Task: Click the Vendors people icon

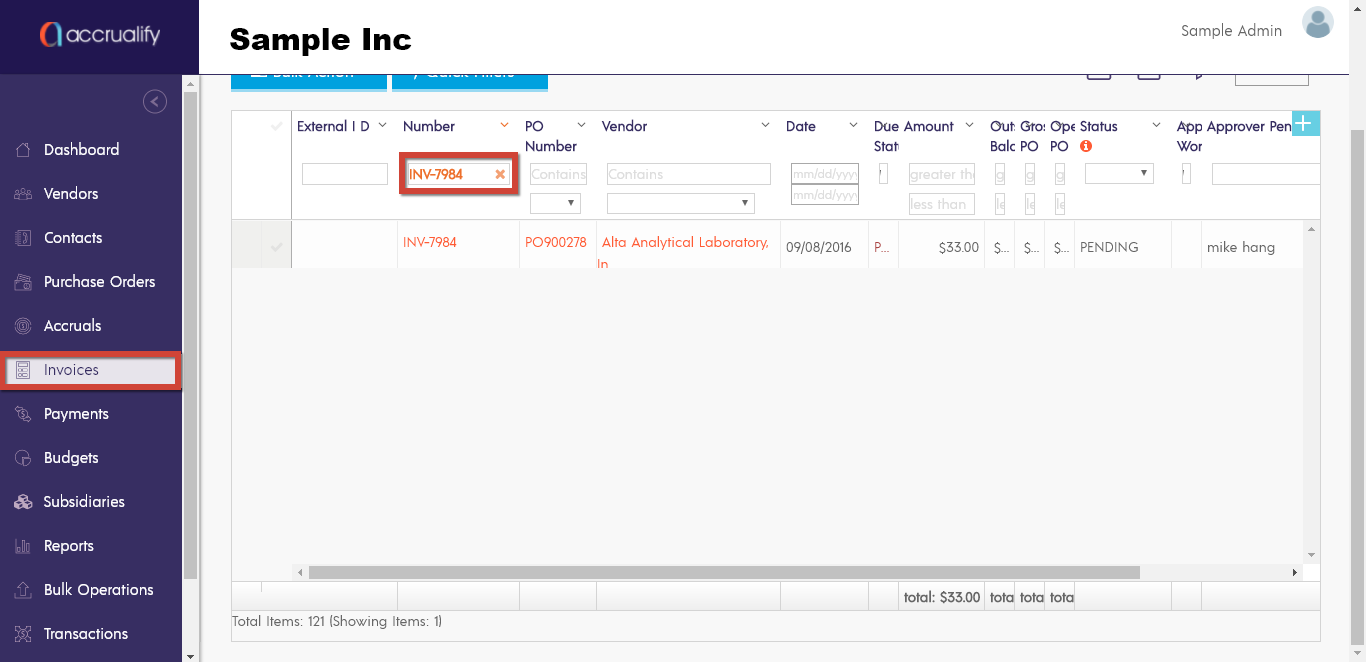Action: [24, 194]
